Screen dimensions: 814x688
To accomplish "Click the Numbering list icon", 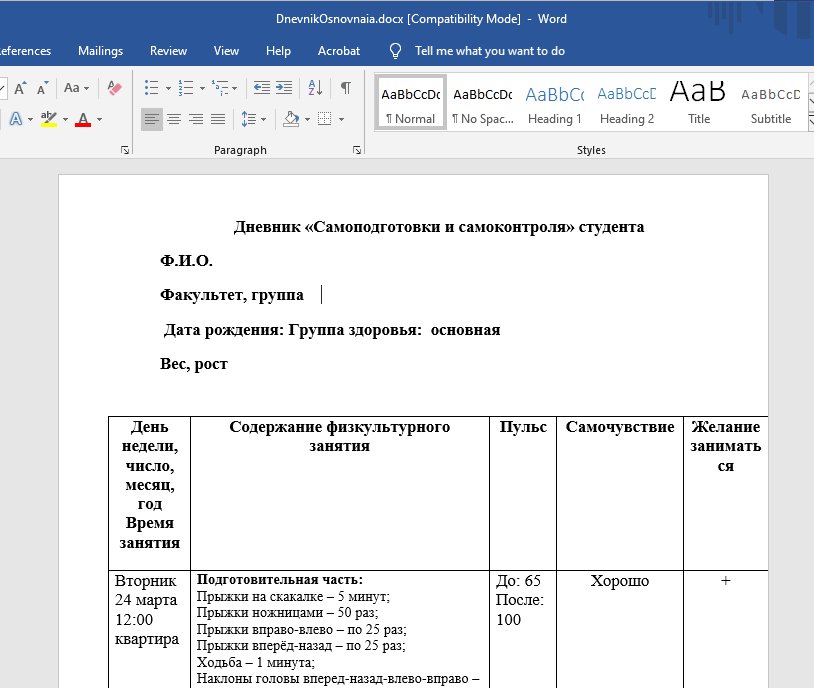I will [x=185, y=87].
